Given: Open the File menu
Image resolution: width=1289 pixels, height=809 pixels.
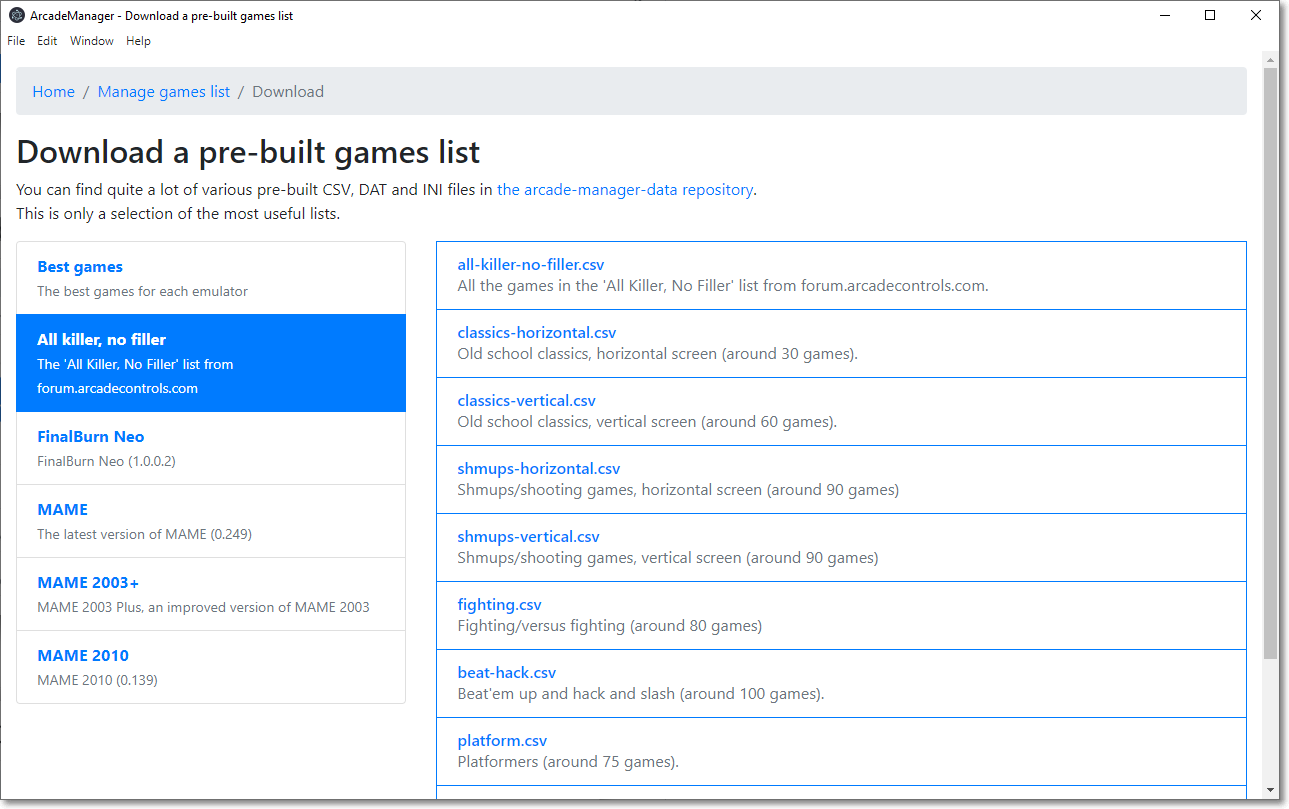Looking at the screenshot, I should (x=16, y=41).
